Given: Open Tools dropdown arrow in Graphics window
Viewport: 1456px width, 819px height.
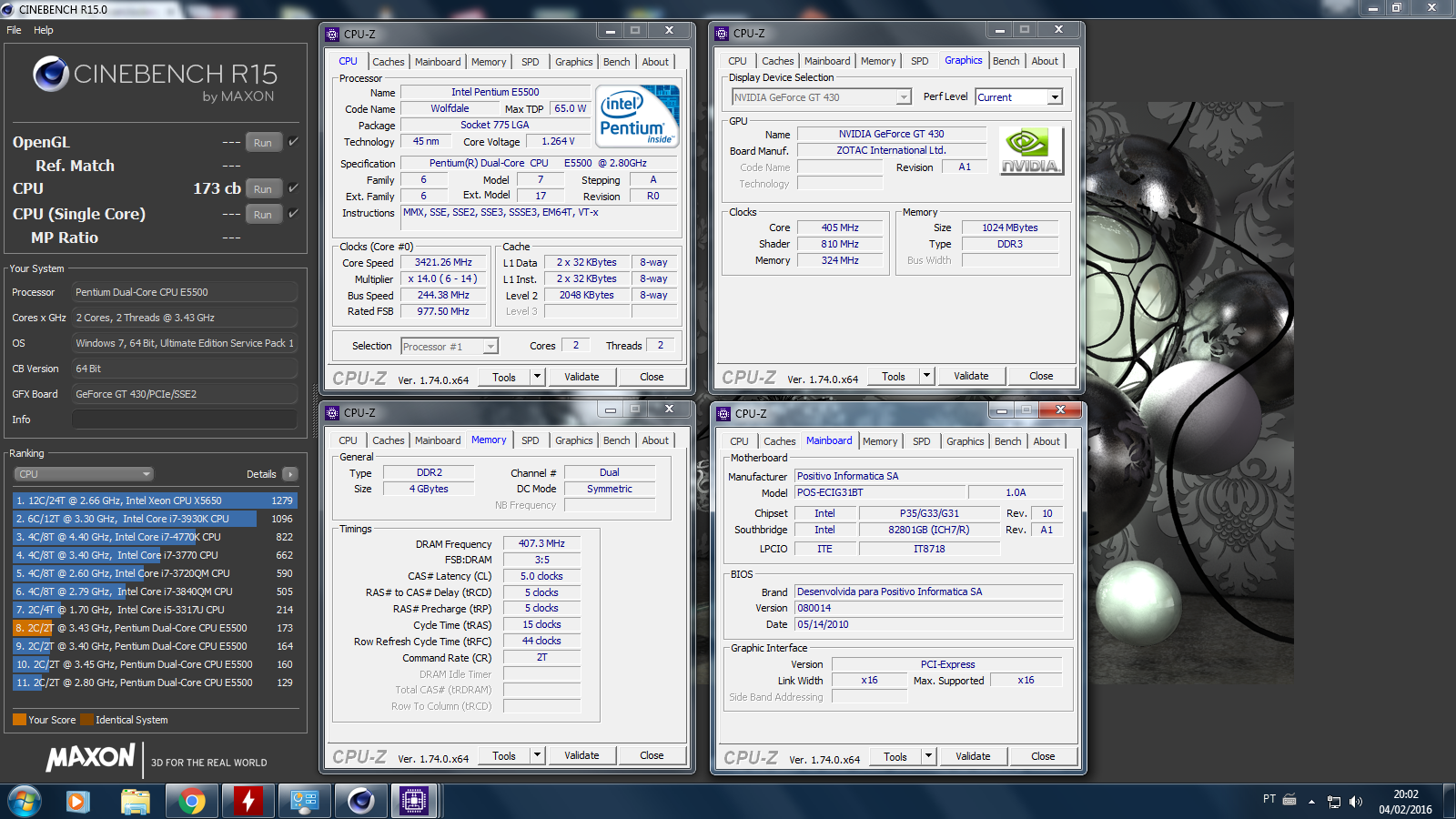Looking at the screenshot, I should 927,376.
